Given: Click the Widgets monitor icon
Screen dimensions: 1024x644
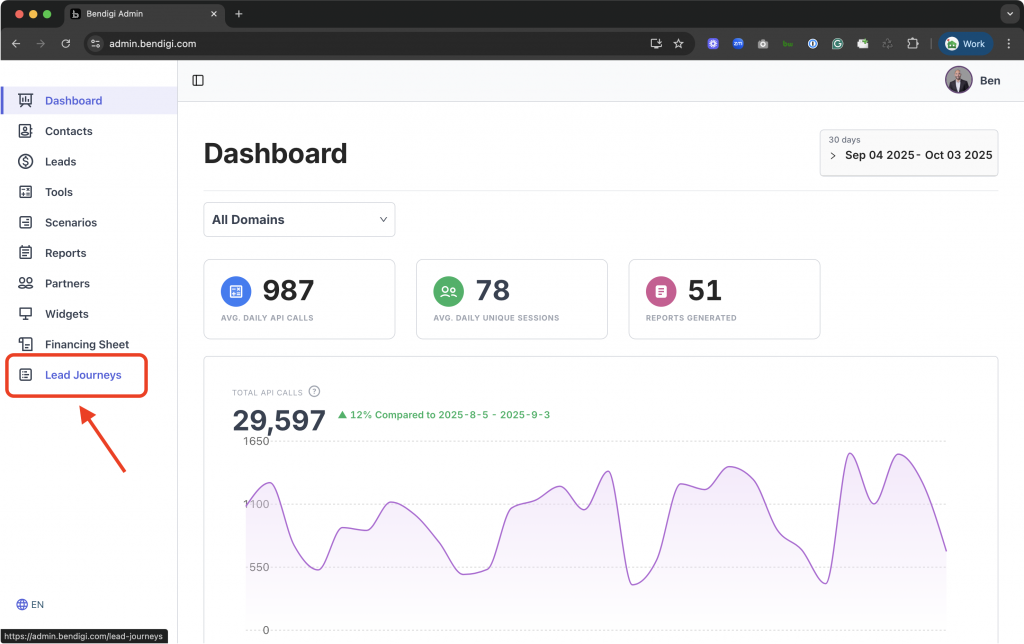Looking at the screenshot, I should click(x=25, y=314).
